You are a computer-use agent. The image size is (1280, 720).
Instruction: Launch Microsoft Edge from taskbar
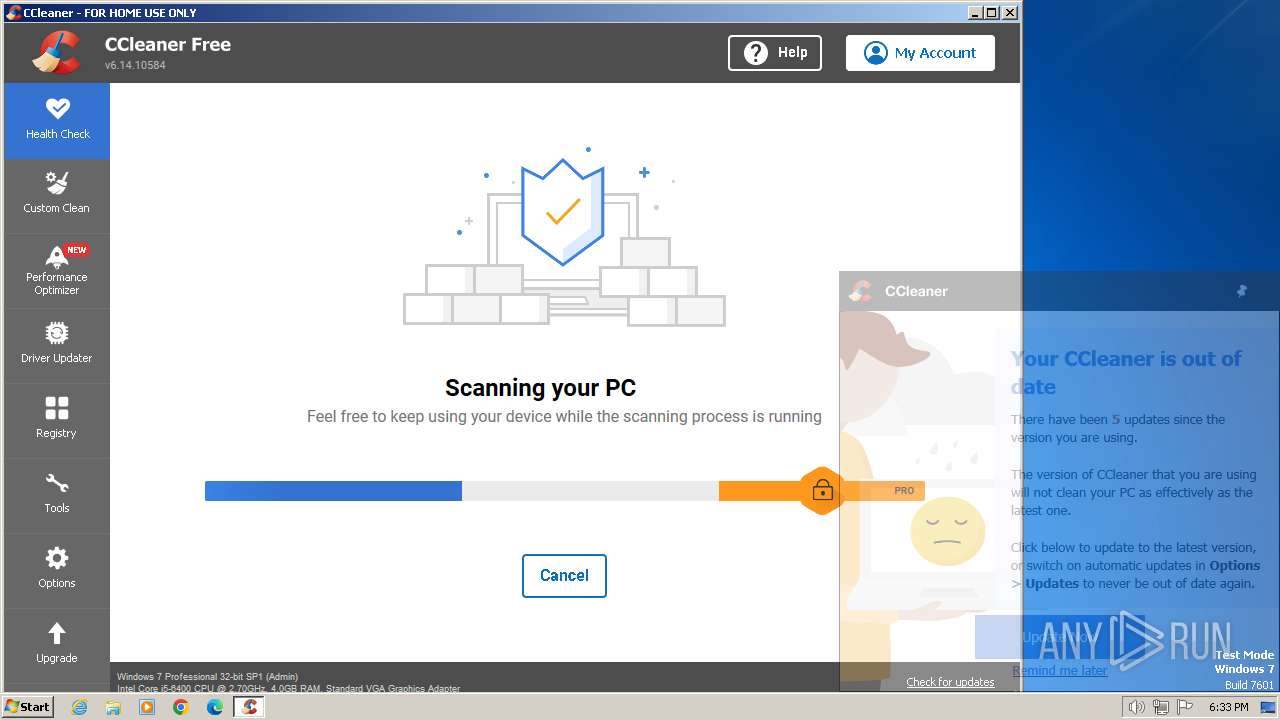(215, 707)
